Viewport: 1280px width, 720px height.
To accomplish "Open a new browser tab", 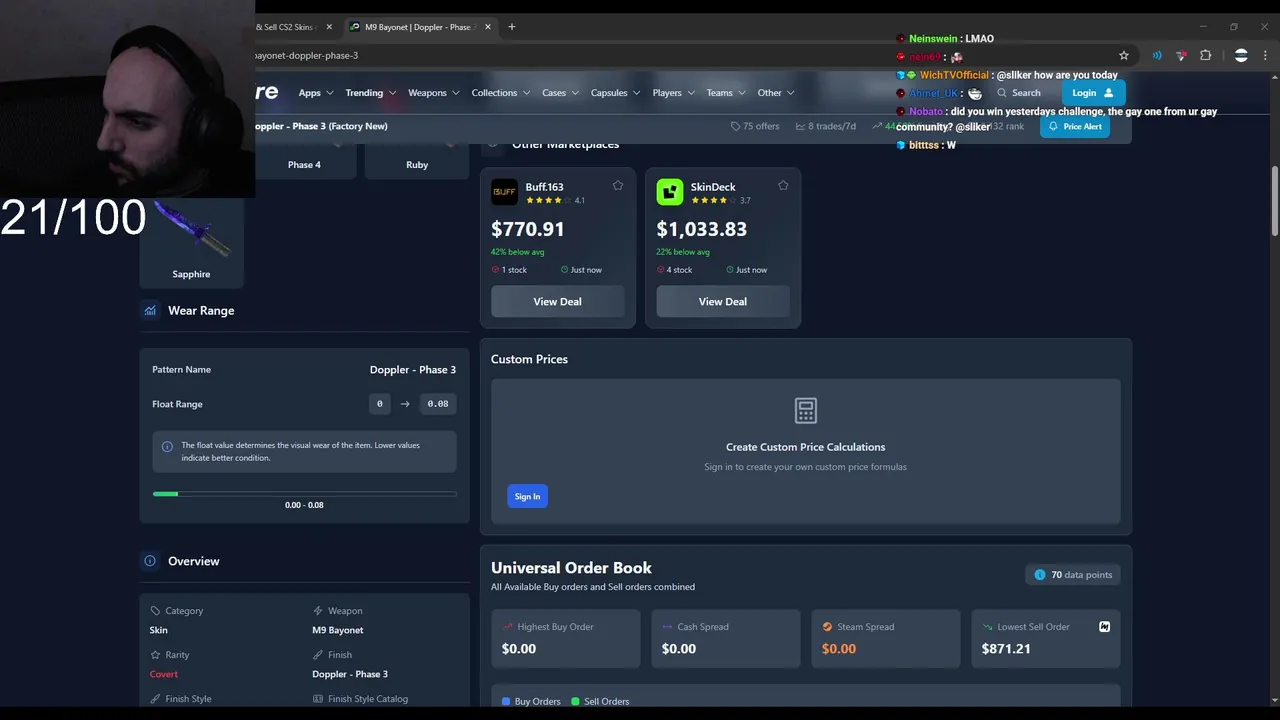I will [x=511, y=27].
